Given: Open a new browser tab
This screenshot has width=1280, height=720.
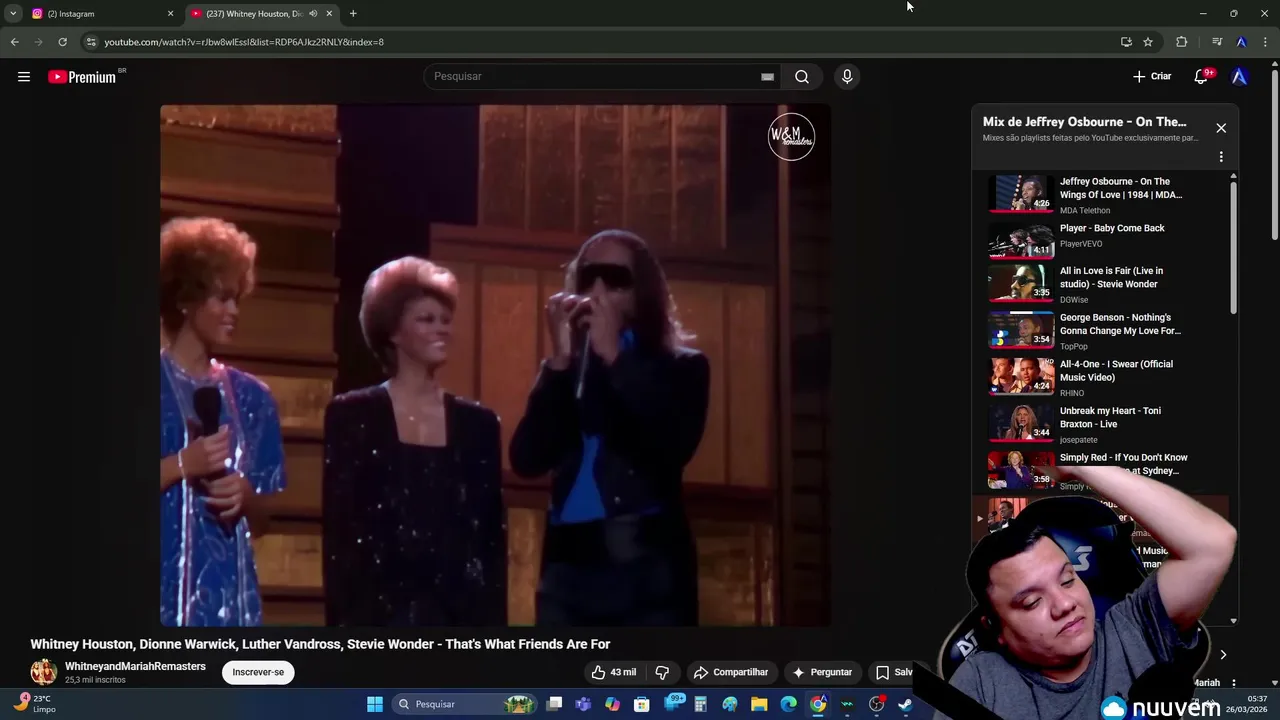Looking at the screenshot, I should 353,14.
